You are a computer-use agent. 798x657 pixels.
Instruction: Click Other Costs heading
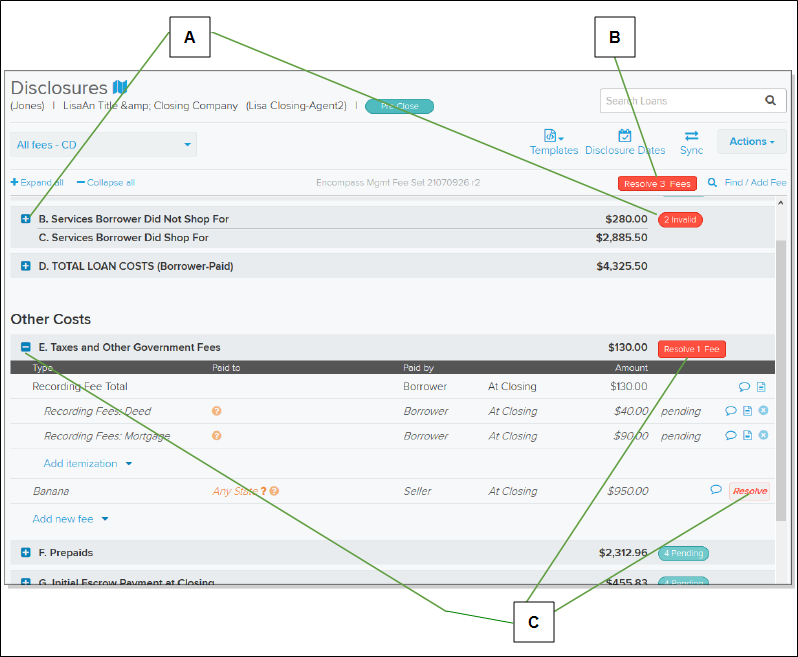coord(51,319)
